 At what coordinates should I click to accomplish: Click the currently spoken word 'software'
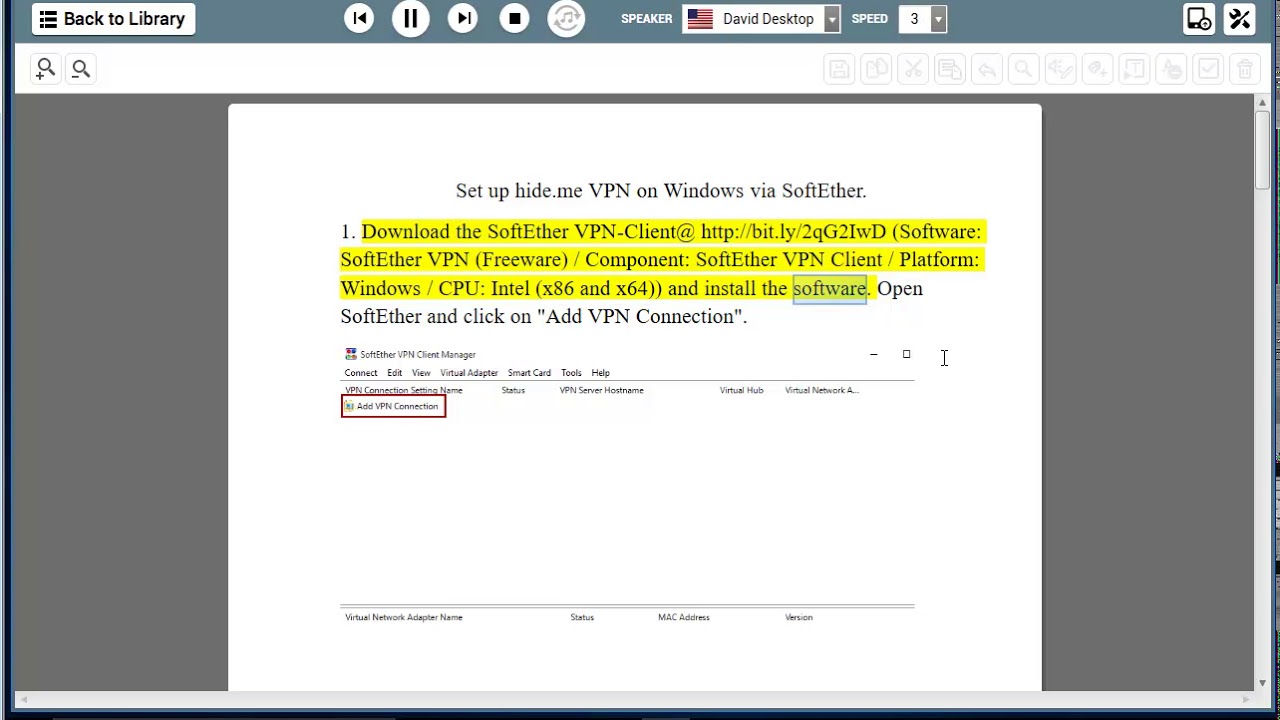[x=829, y=288]
